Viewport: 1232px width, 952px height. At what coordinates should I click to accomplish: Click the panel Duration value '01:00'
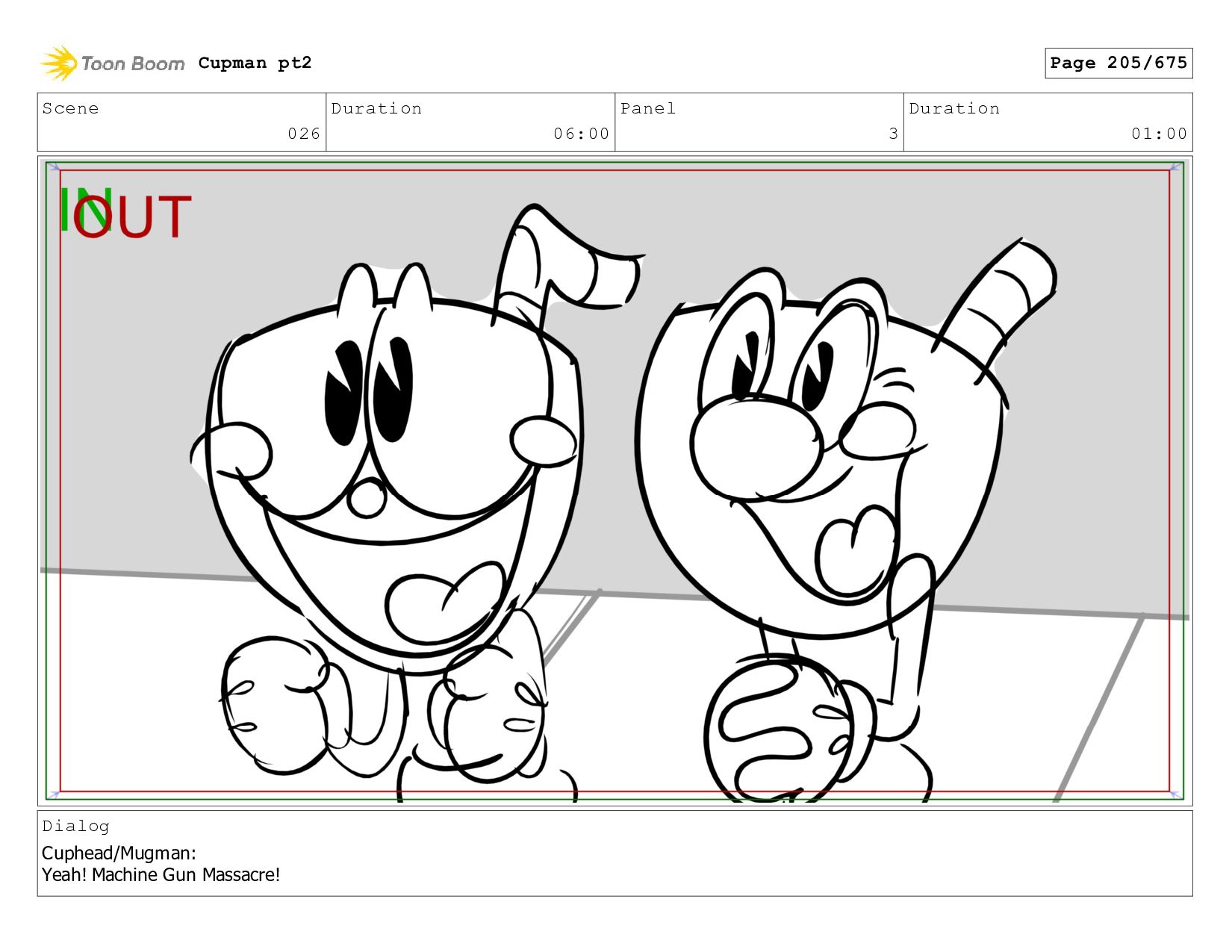(1159, 134)
